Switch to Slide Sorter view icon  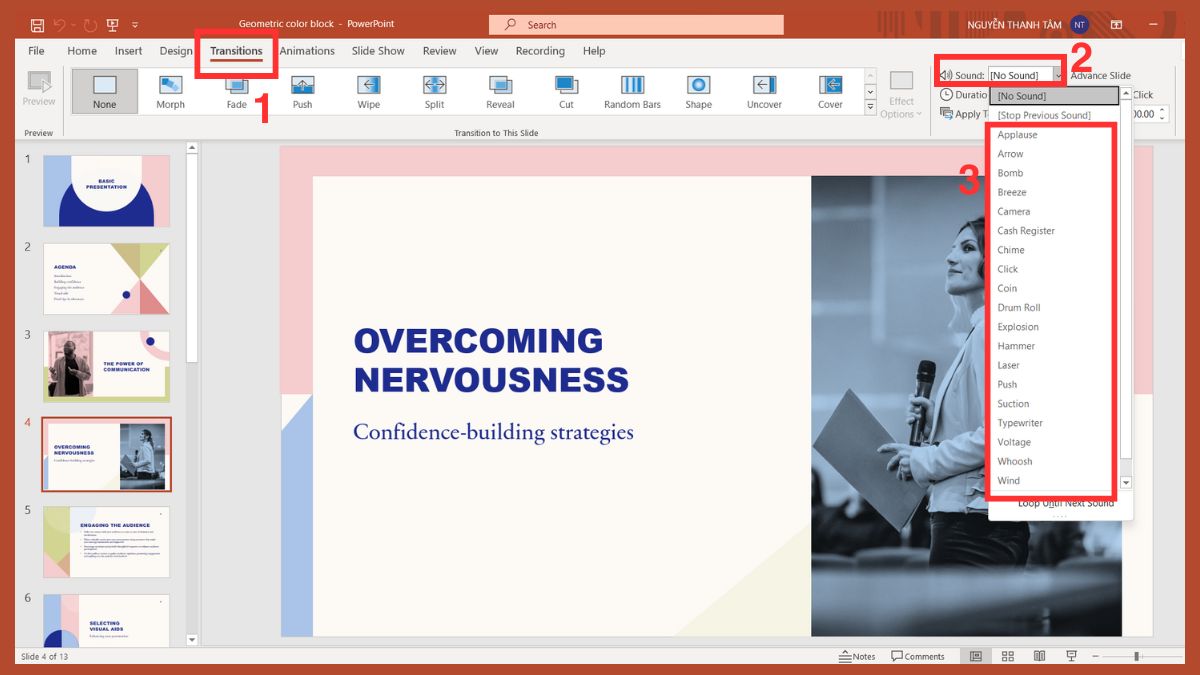click(x=1007, y=656)
